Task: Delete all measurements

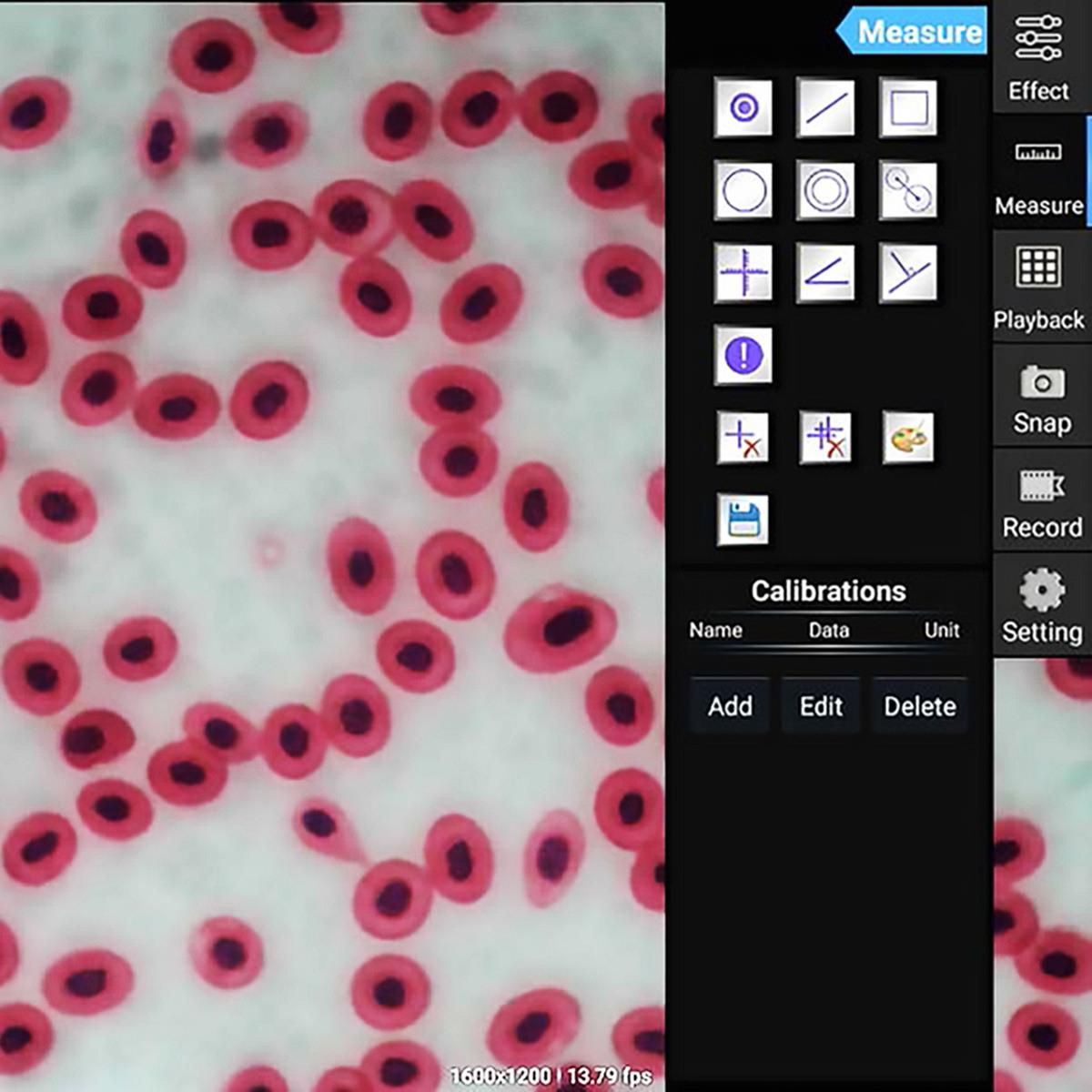Action: [825, 438]
